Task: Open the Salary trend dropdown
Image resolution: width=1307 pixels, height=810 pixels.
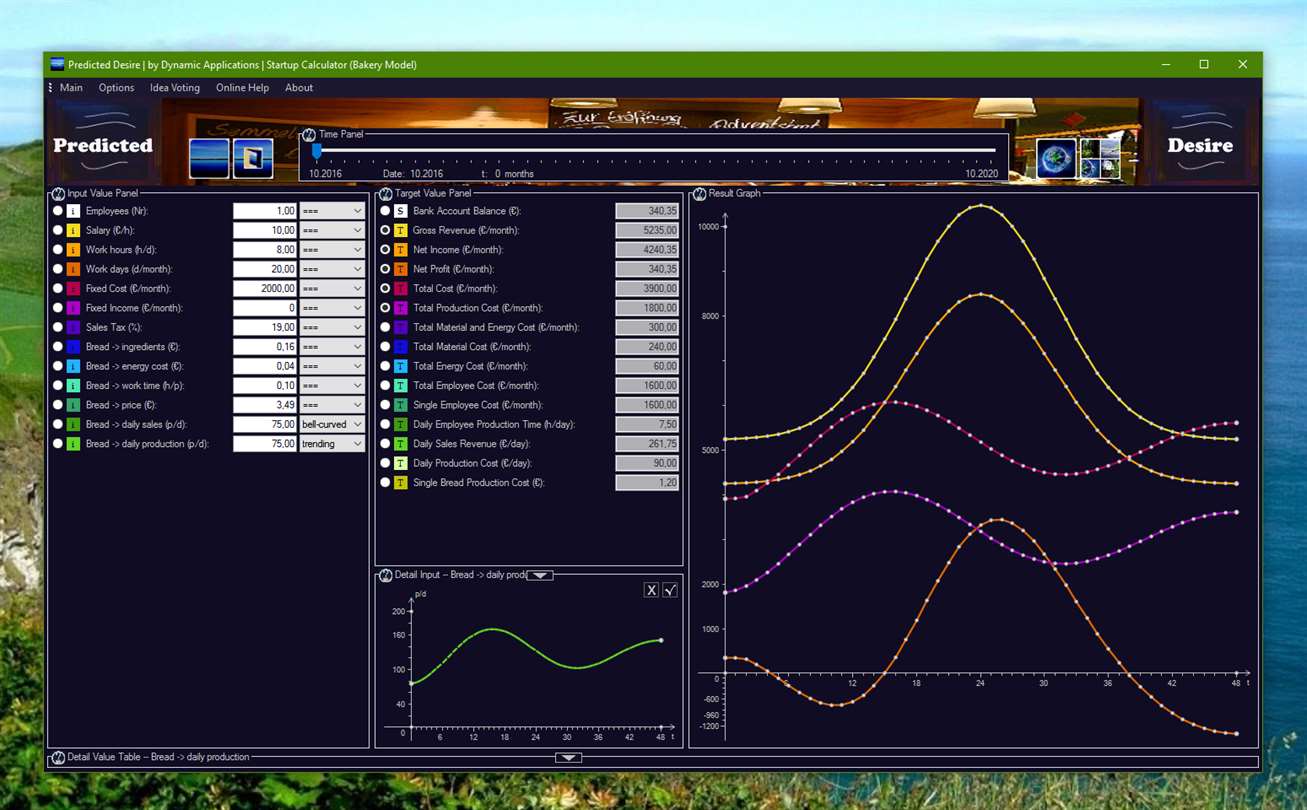Action: point(332,230)
